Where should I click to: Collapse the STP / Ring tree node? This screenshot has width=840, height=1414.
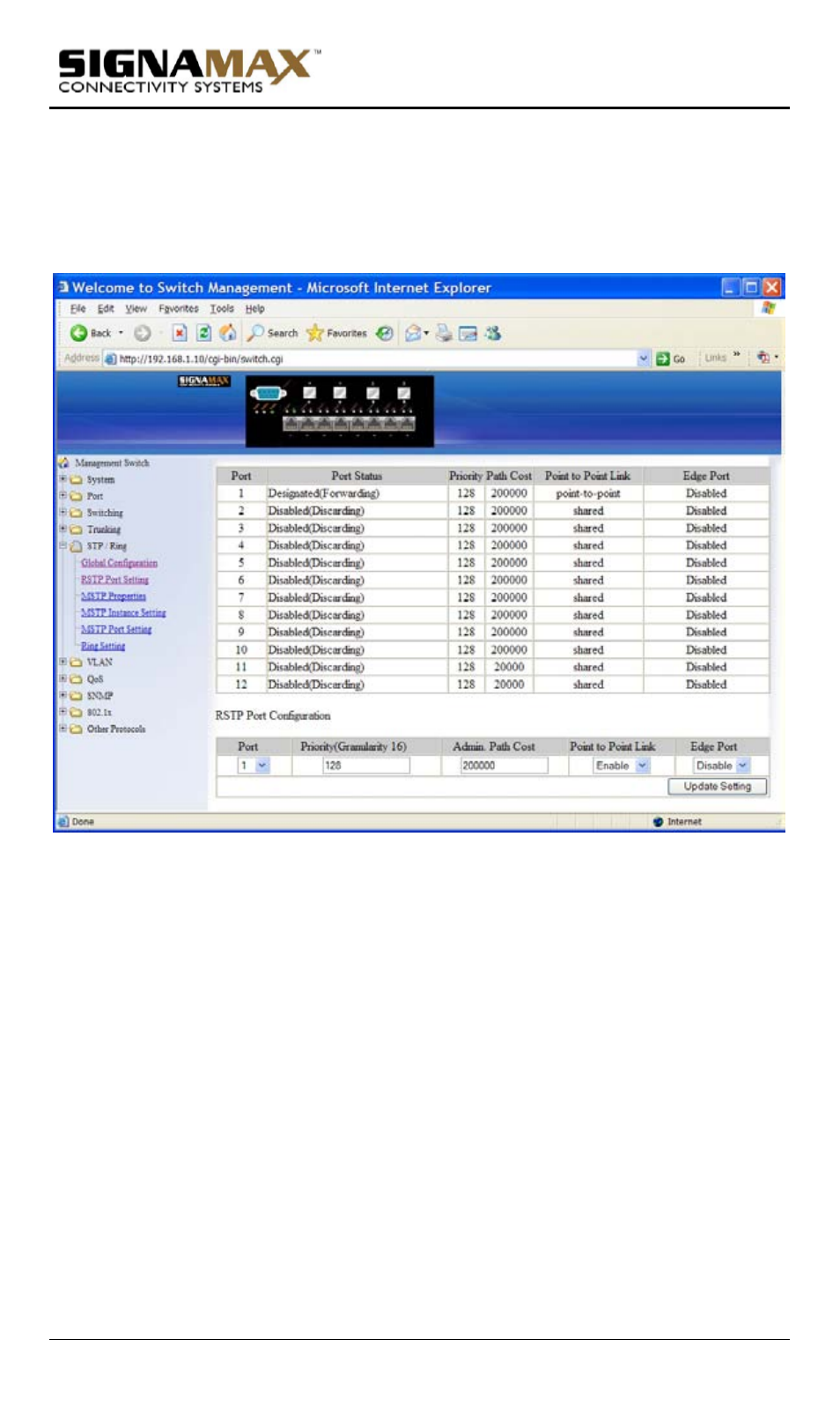(63, 545)
